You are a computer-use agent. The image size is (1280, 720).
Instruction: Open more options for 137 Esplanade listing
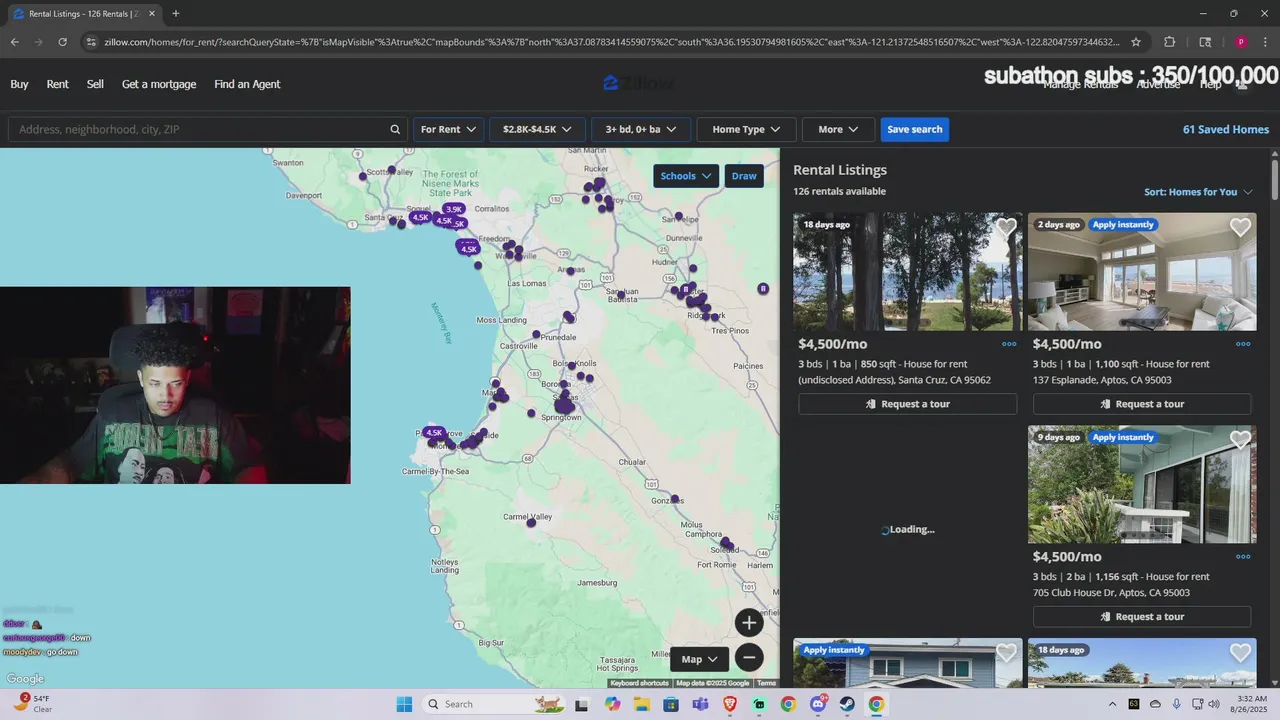1243,344
